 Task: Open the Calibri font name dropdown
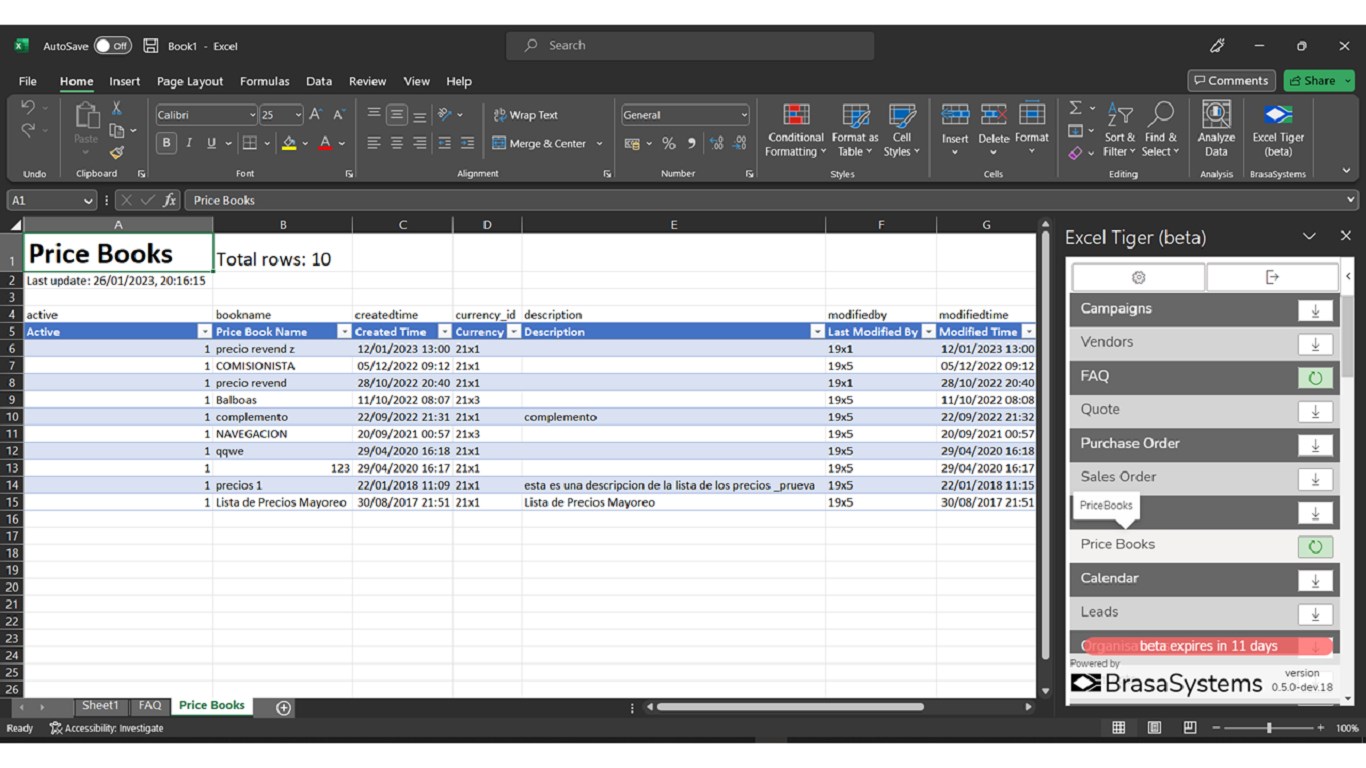tap(252, 115)
